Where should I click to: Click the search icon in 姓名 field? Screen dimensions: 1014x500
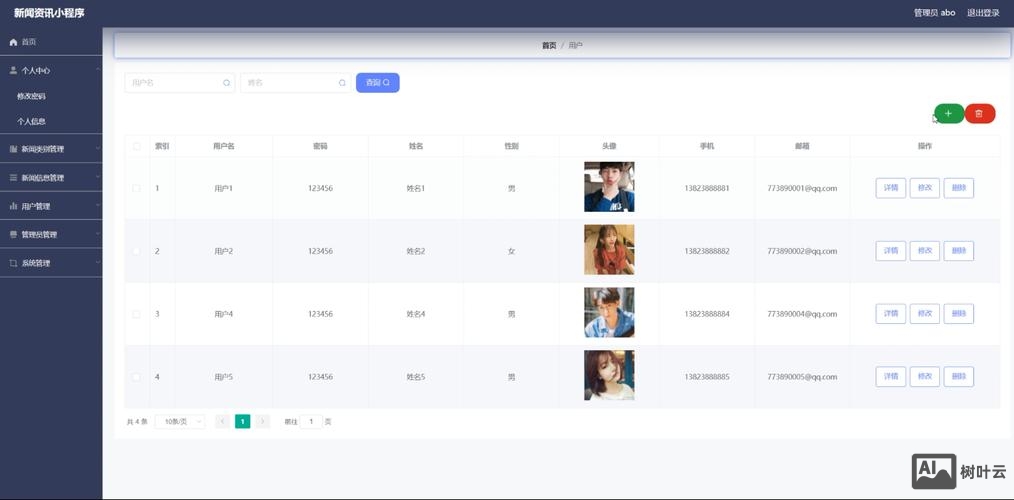(342, 83)
